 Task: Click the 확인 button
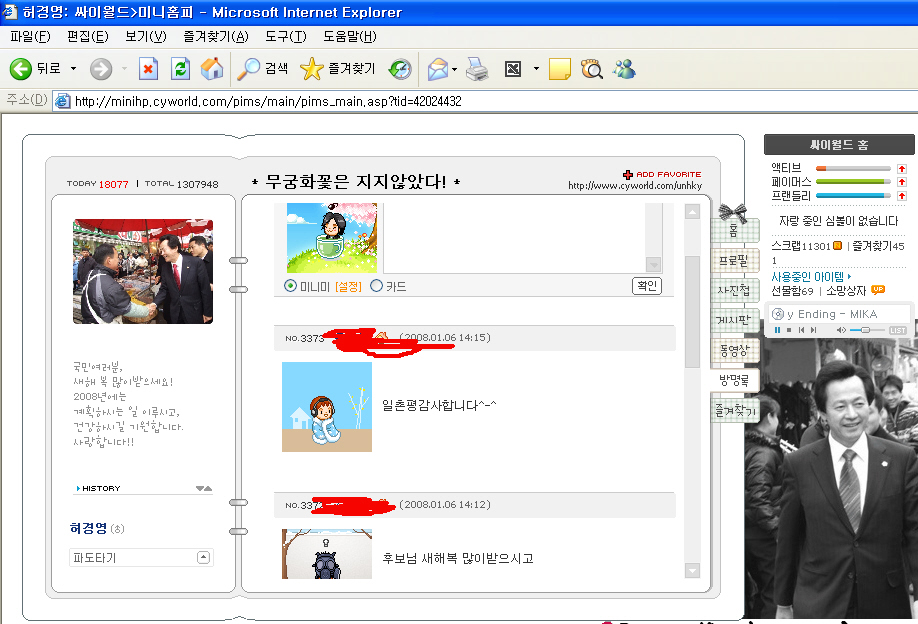tap(647, 286)
